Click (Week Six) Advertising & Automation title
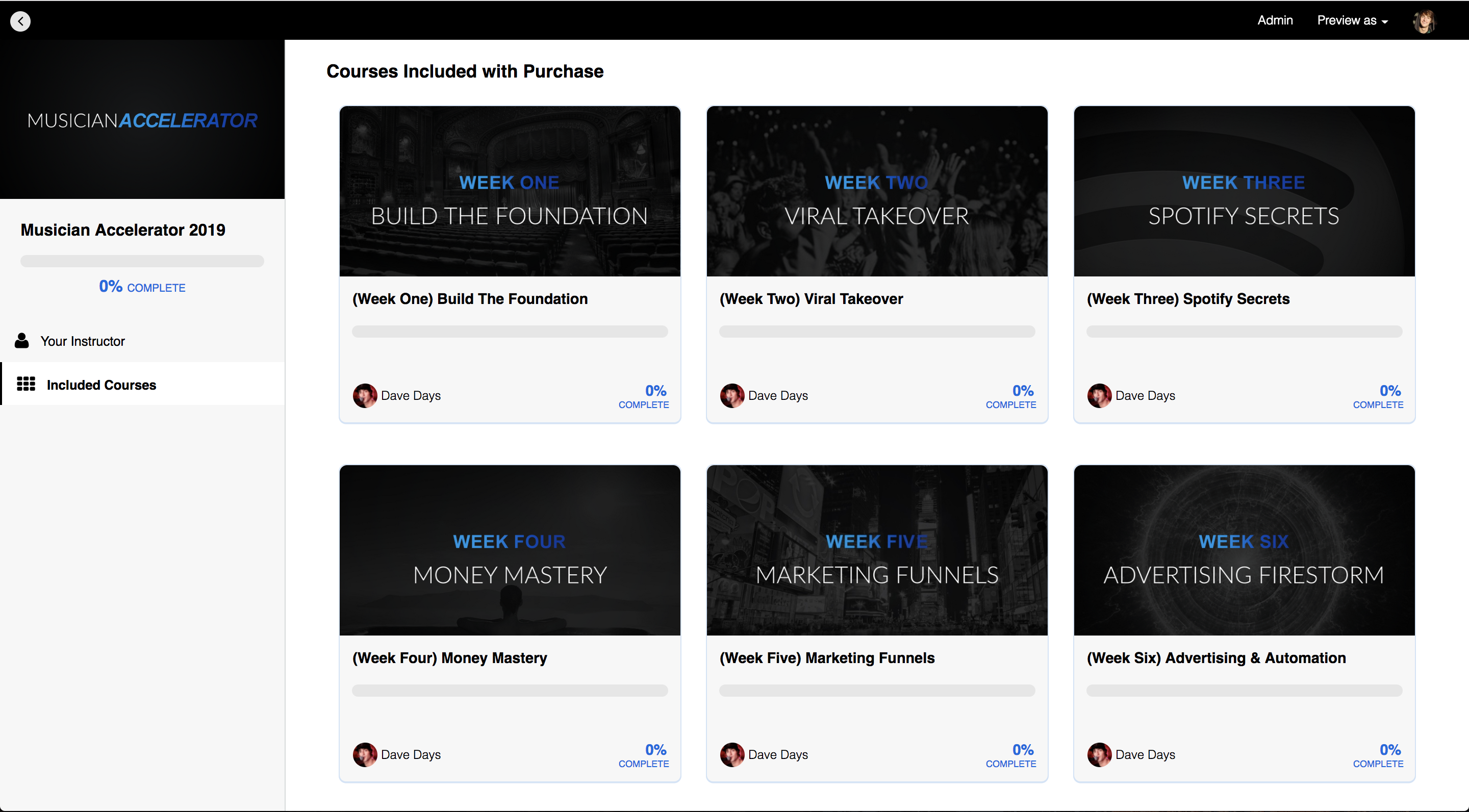 [x=1217, y=658]
